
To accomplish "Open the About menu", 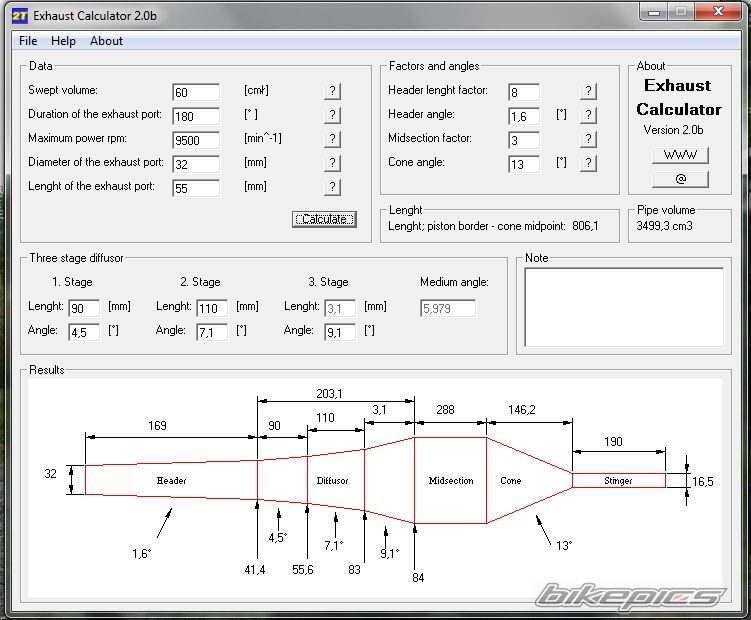I will (106, 41).
